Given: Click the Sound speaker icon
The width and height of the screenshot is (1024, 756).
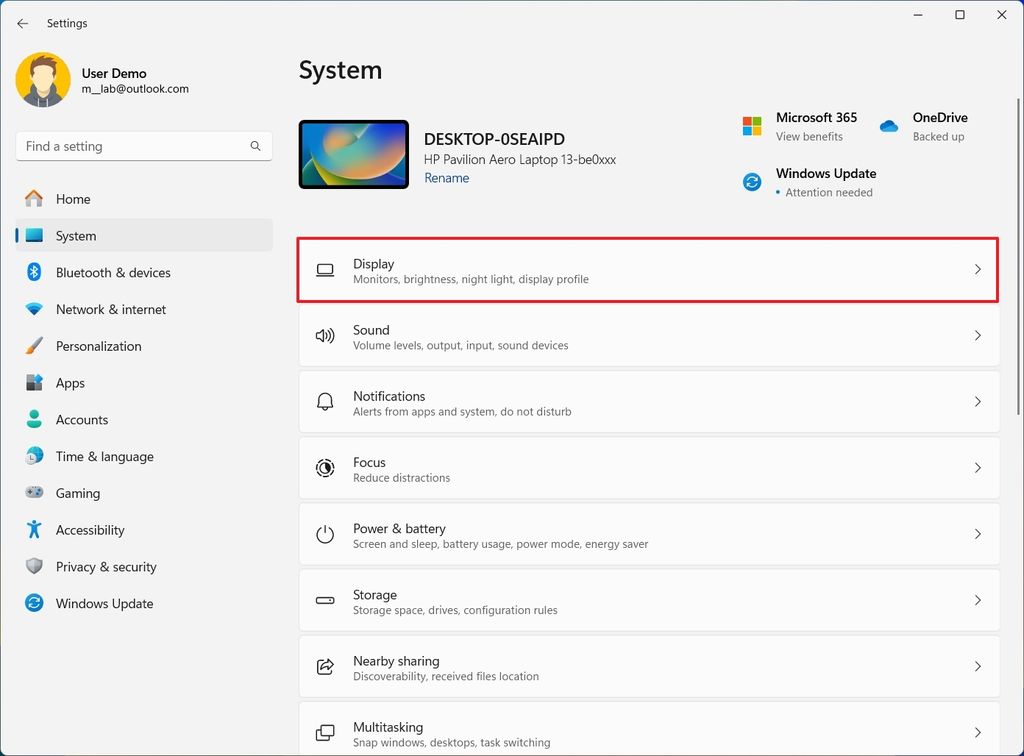Looking at the screenshot, I should pos(324,336).
